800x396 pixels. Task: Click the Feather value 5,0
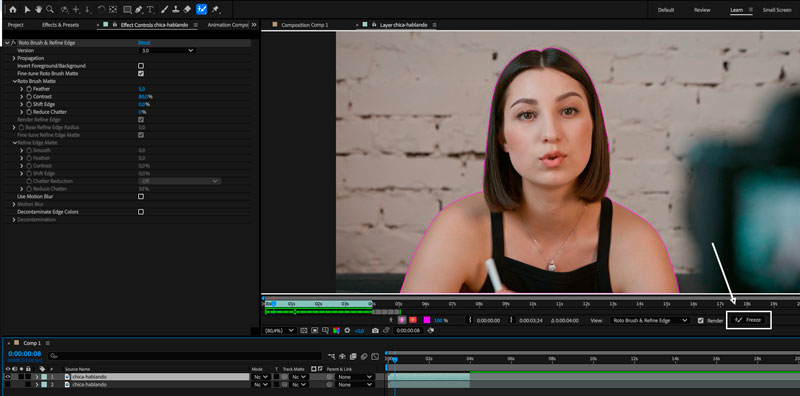click(142, 89)
